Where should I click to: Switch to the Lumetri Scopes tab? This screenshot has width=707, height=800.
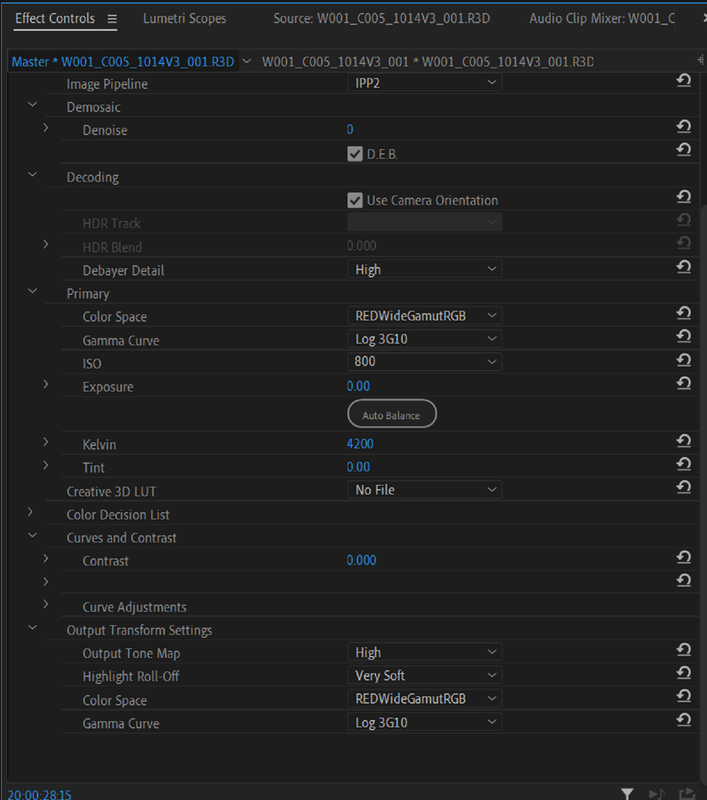184,19
